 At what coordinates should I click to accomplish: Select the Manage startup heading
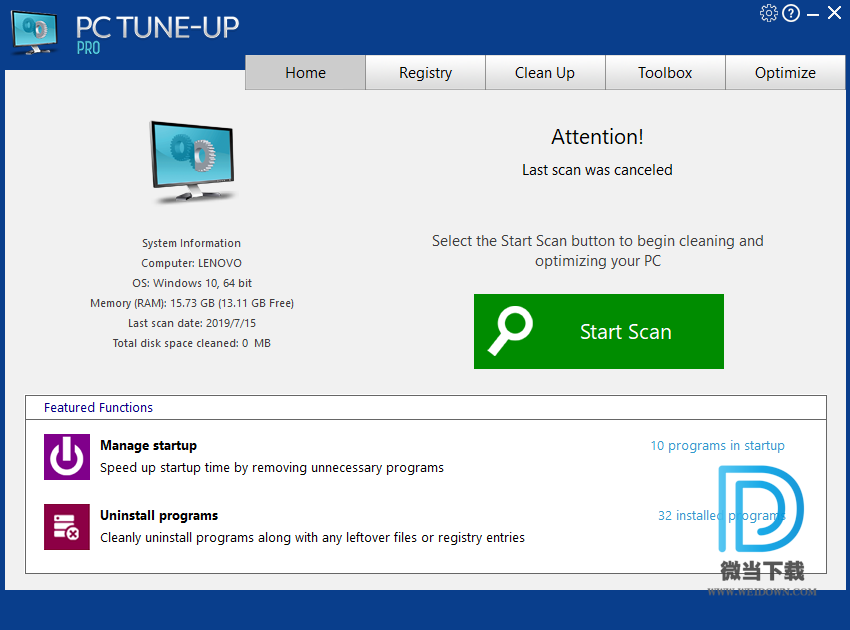coord(149,445)
